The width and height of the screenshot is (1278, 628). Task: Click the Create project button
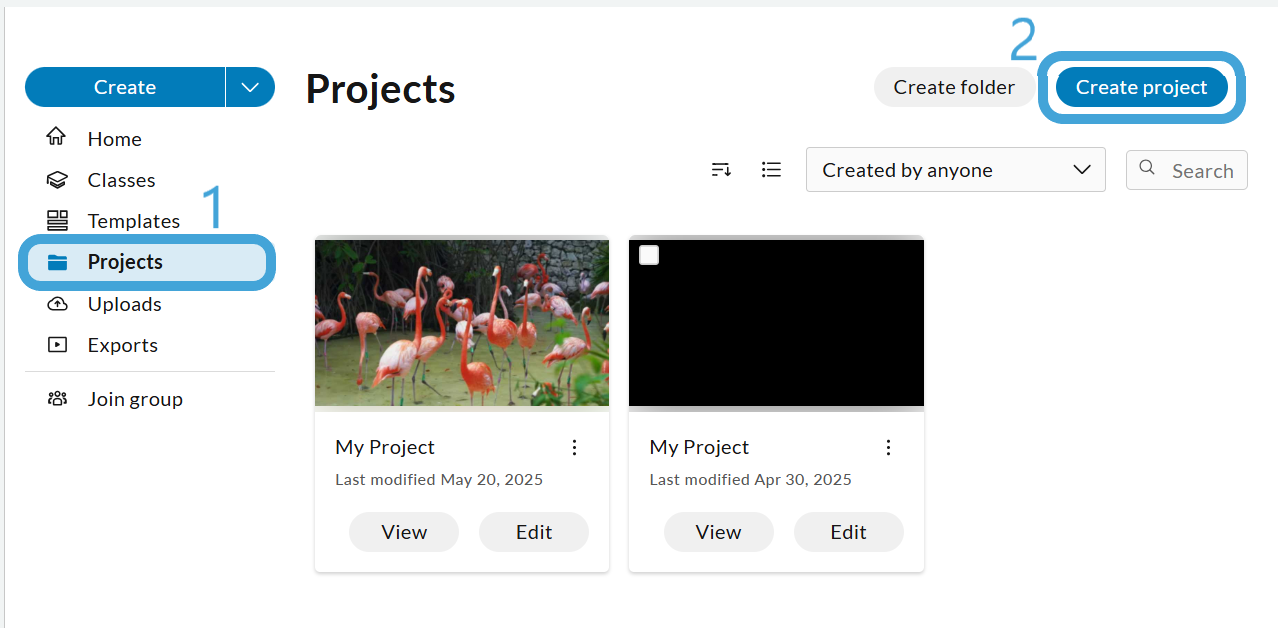[x=1141, y=87]
